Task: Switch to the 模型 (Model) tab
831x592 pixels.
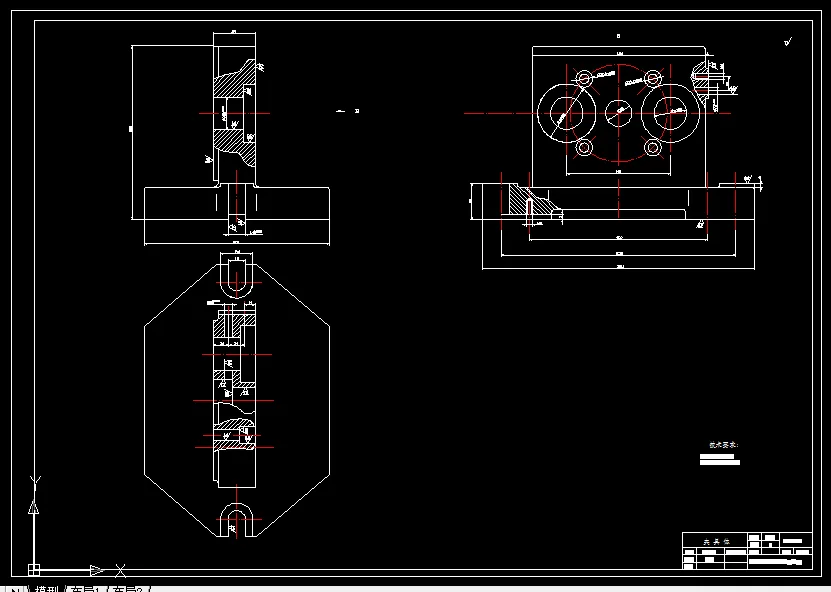Action: point(47,589)
